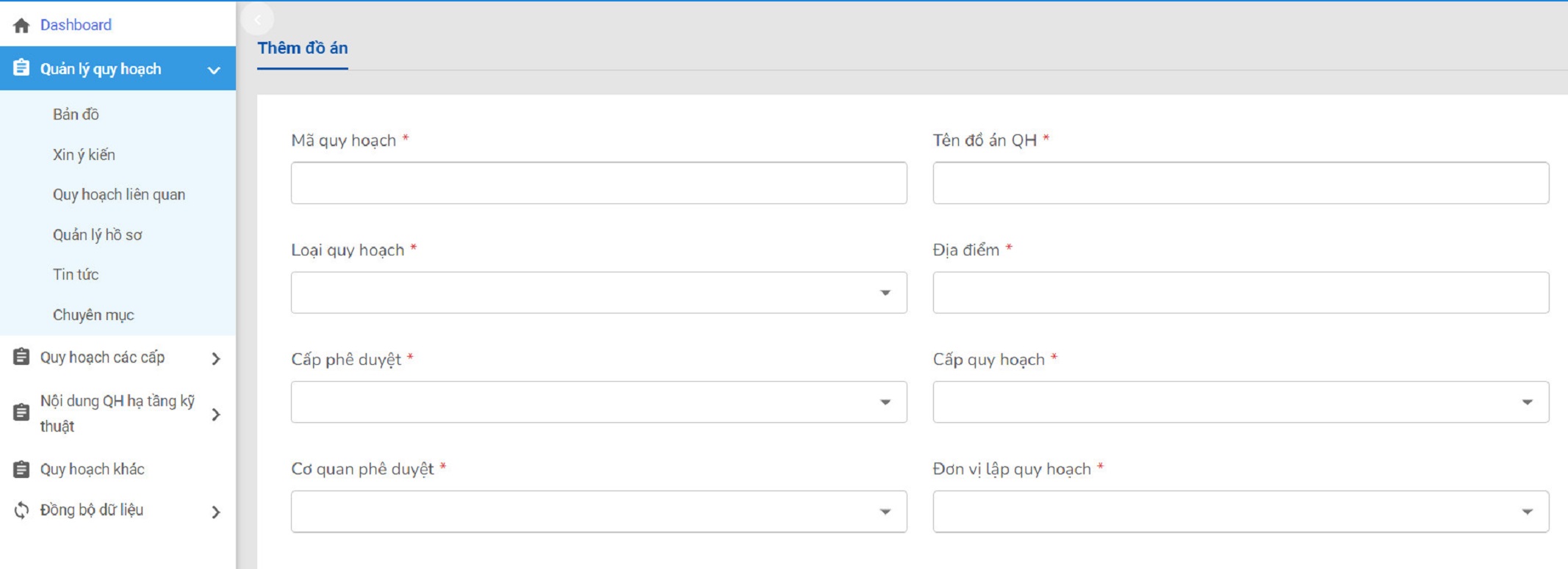Collapse the Quản lý quy hoạch section chevron
1568x569 pixels.
[214, 70]
